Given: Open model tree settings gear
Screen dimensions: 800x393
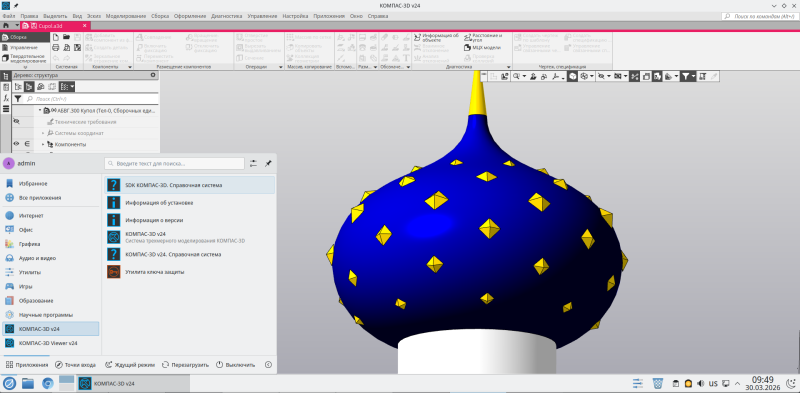Looking at the screenshot, I should tap(153, 75).
